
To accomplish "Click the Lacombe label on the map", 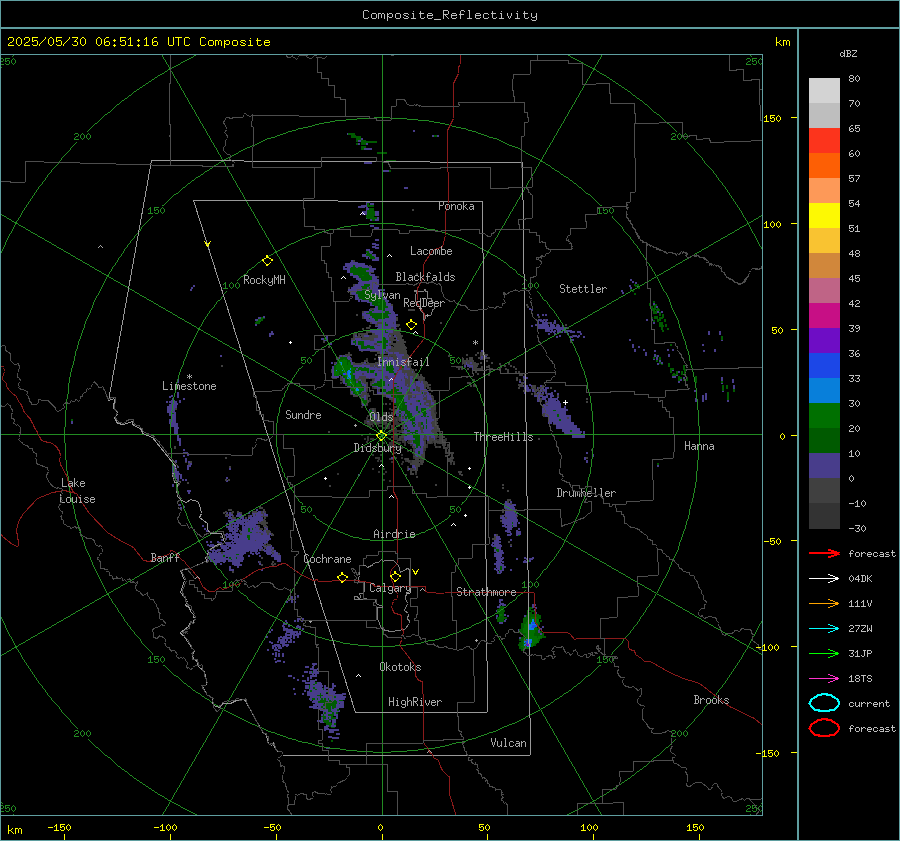I will (431, 251).
